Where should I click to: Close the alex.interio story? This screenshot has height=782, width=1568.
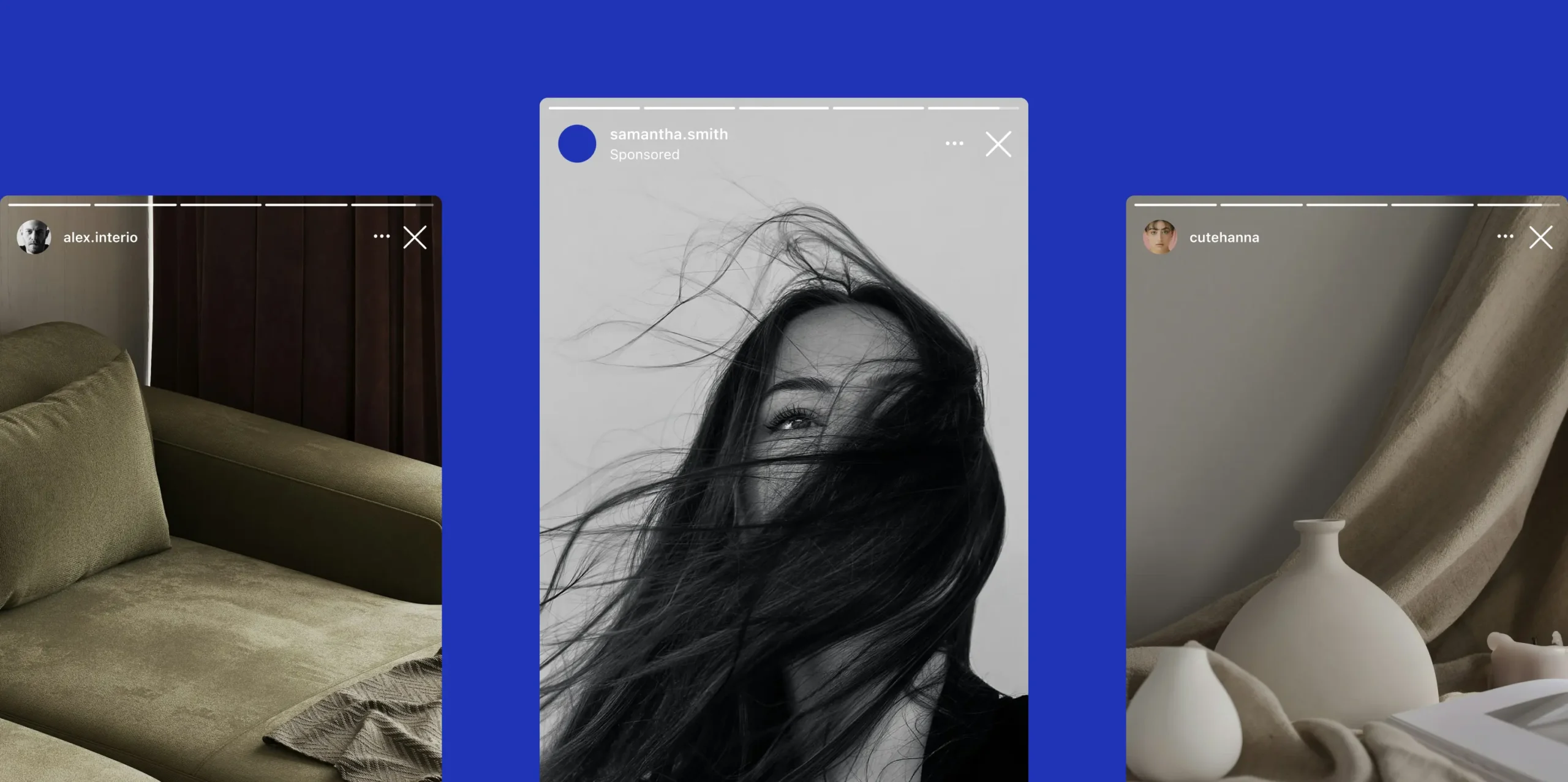(x=415, y=238)
